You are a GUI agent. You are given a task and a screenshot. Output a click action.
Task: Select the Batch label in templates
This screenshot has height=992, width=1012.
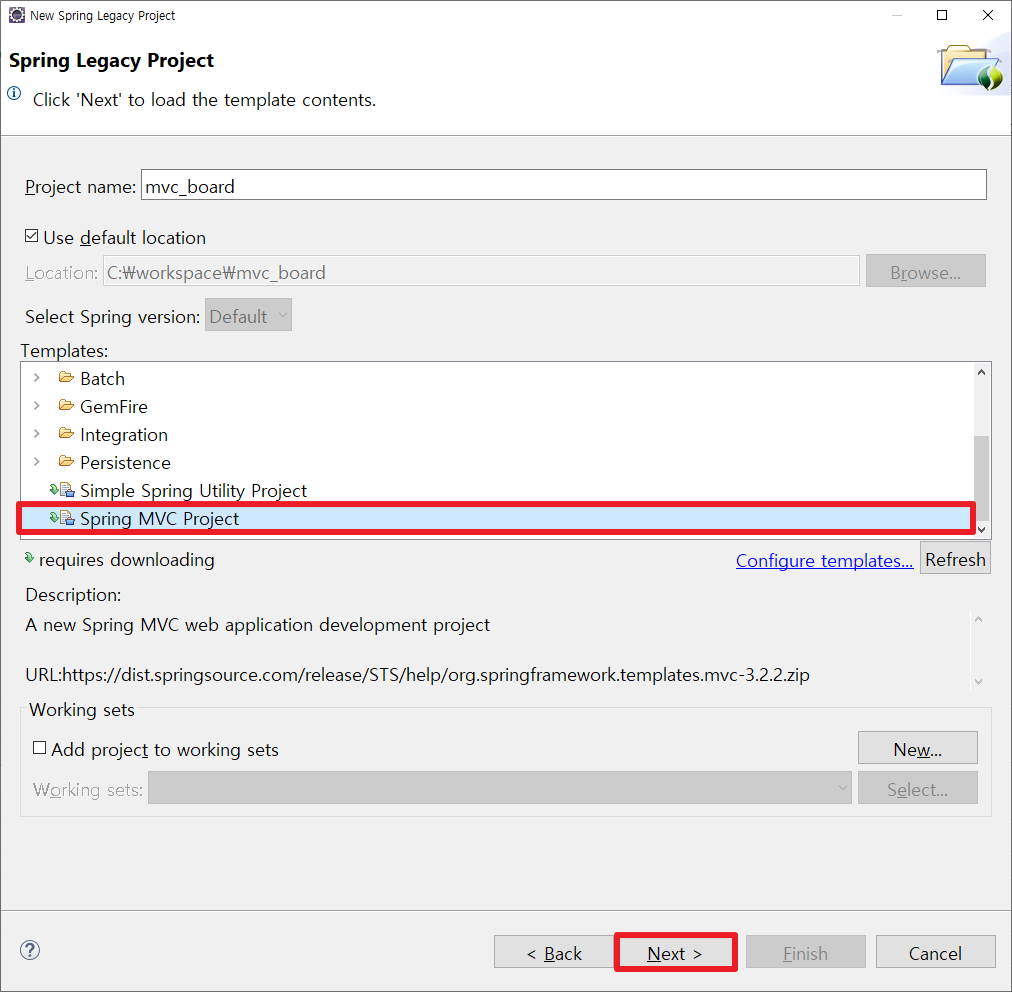click(103, 379)
